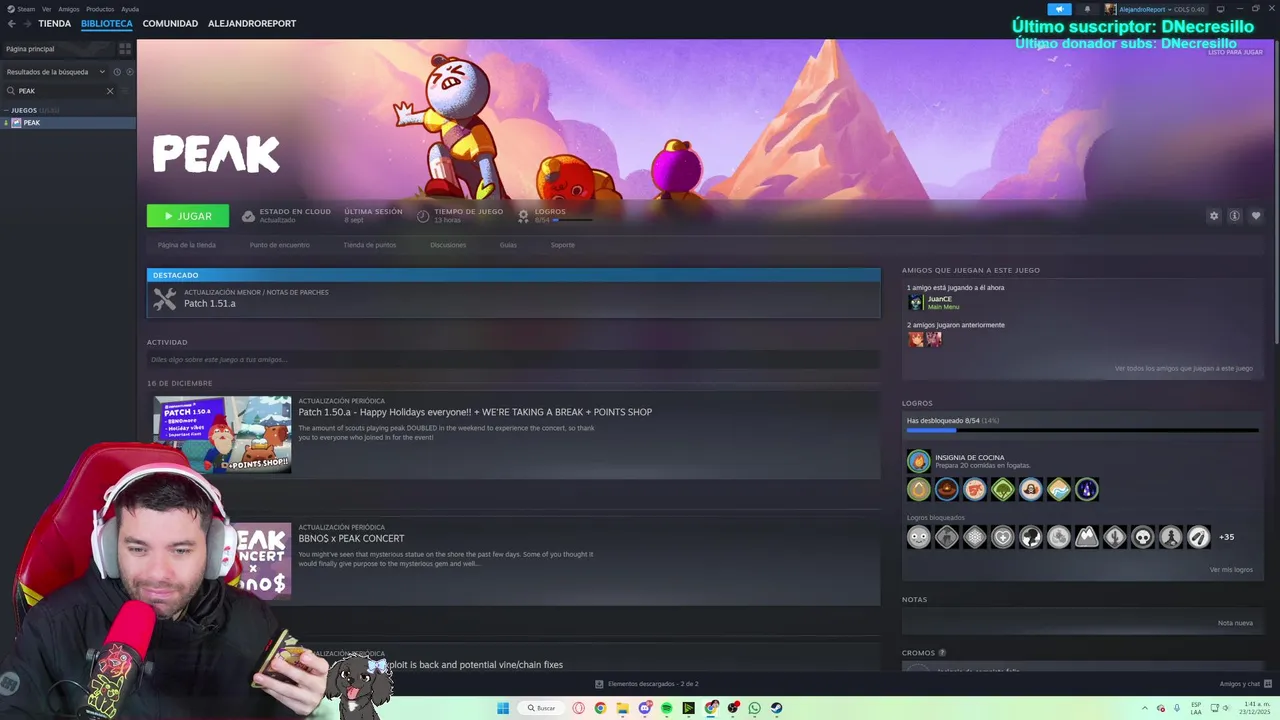Open the BBNO$ x PEAK CONCERT article
Image resolution: width=1280 pixels, height=720 pixels.
[x=351, y=538]
